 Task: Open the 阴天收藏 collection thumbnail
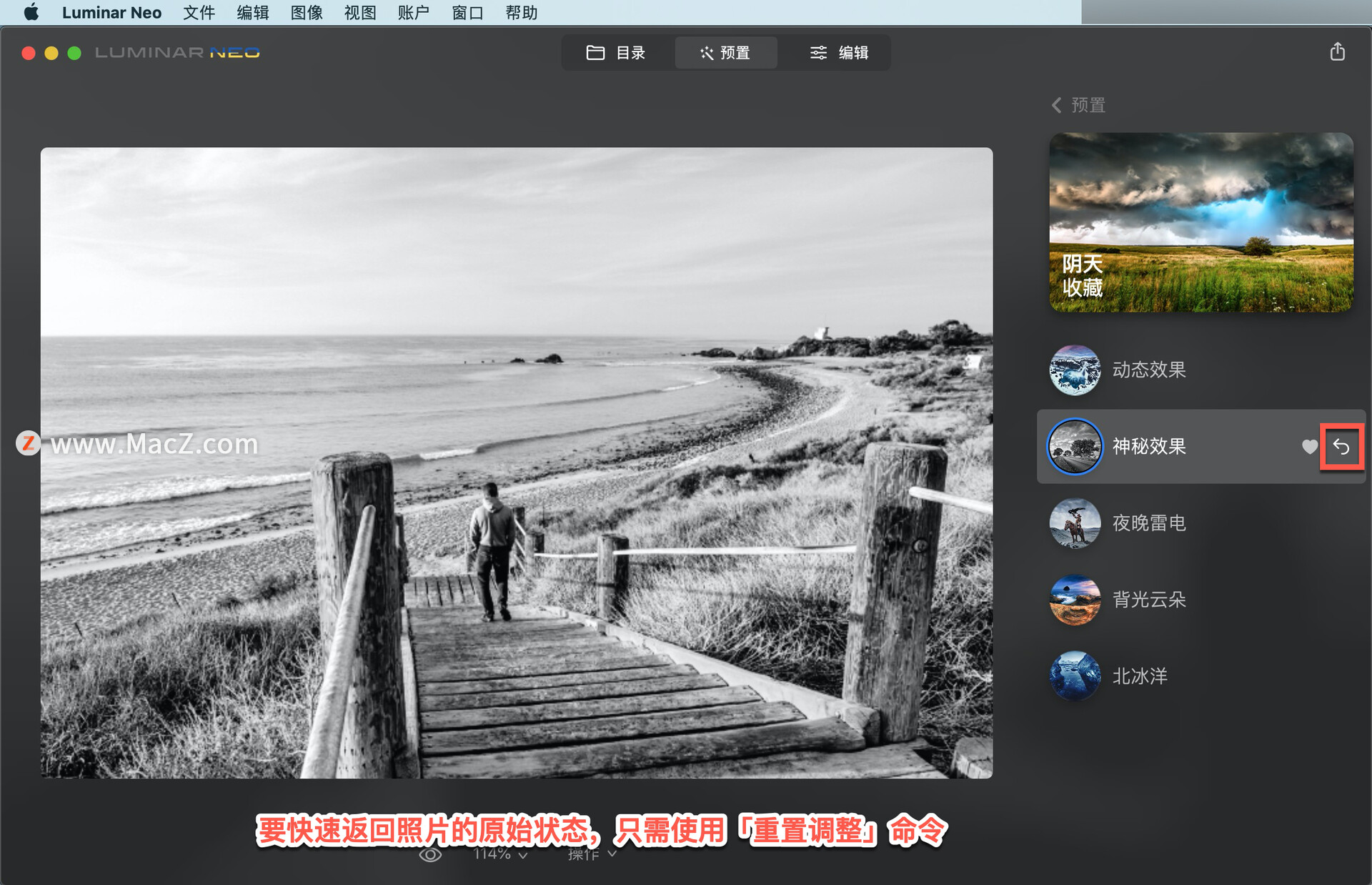pos(1201,222)
